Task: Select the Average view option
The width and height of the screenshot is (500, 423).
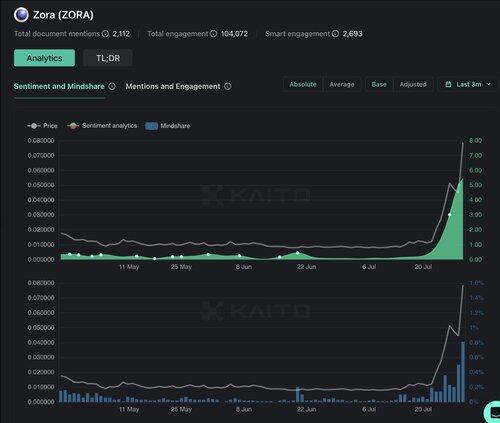Action: [x=342, y=84]
